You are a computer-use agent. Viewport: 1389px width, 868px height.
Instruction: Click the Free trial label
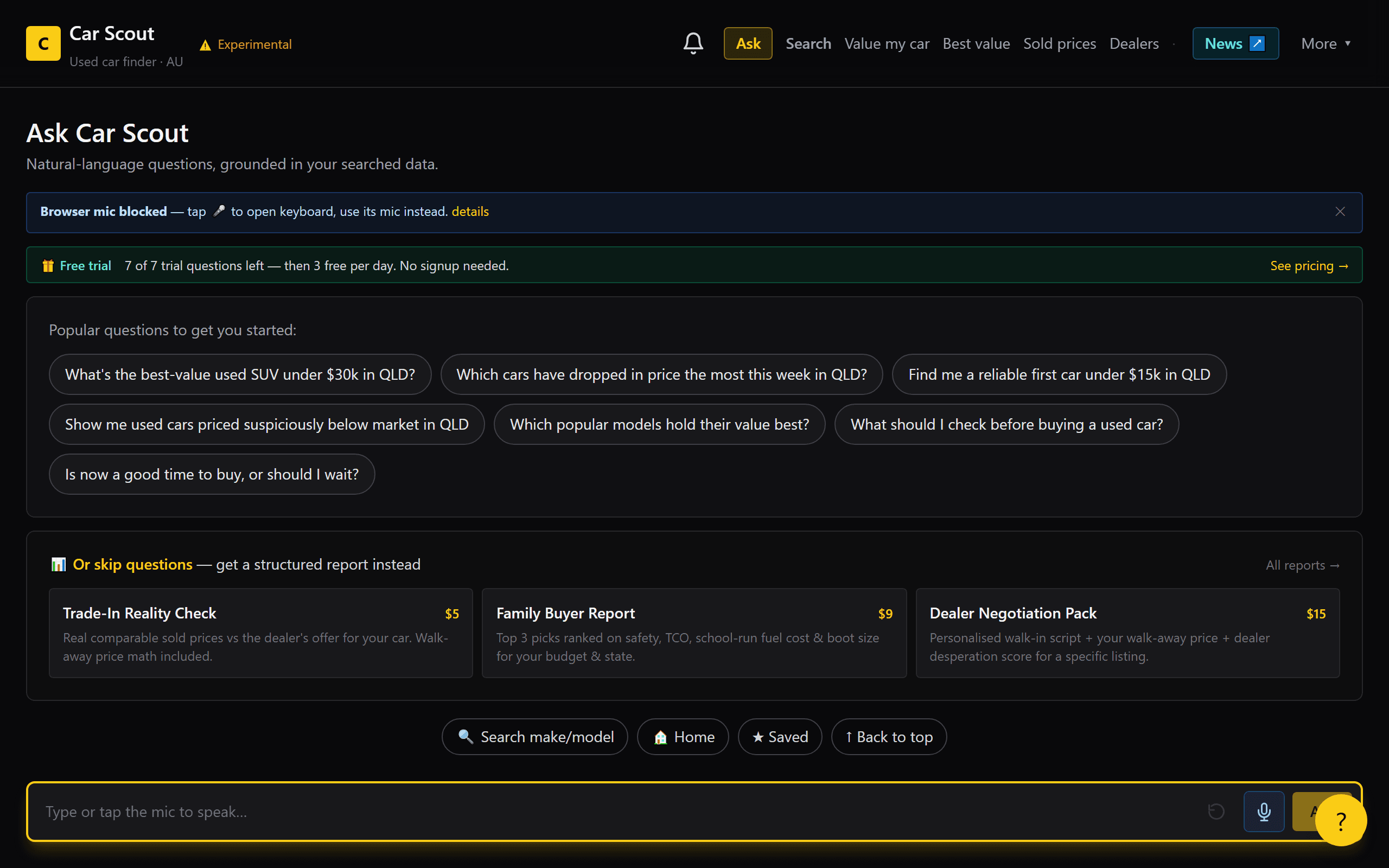tap(86, 266)
